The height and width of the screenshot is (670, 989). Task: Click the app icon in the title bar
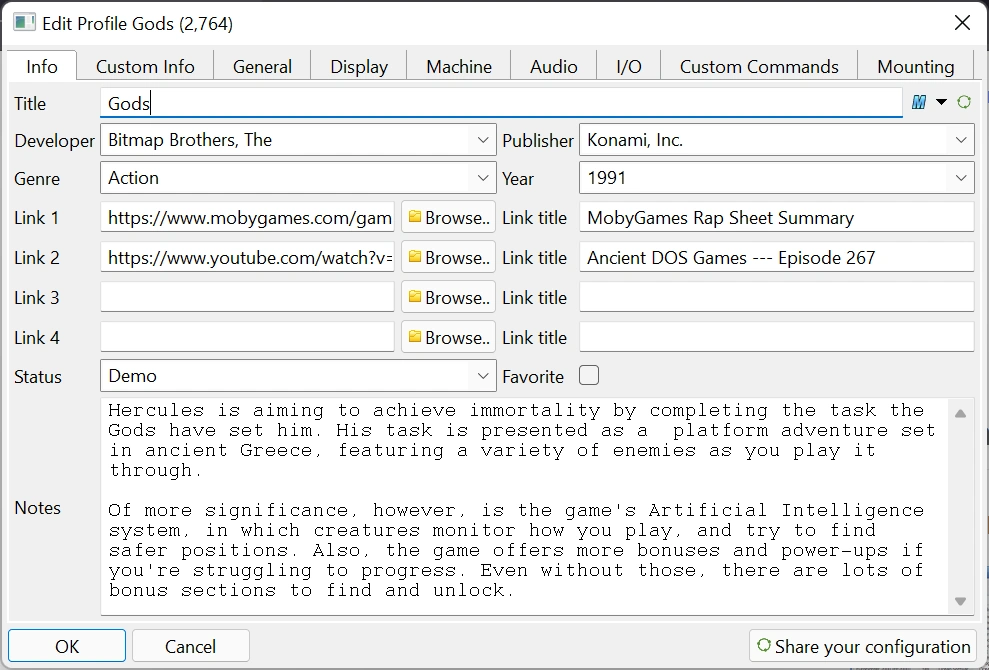coord(24,23)
